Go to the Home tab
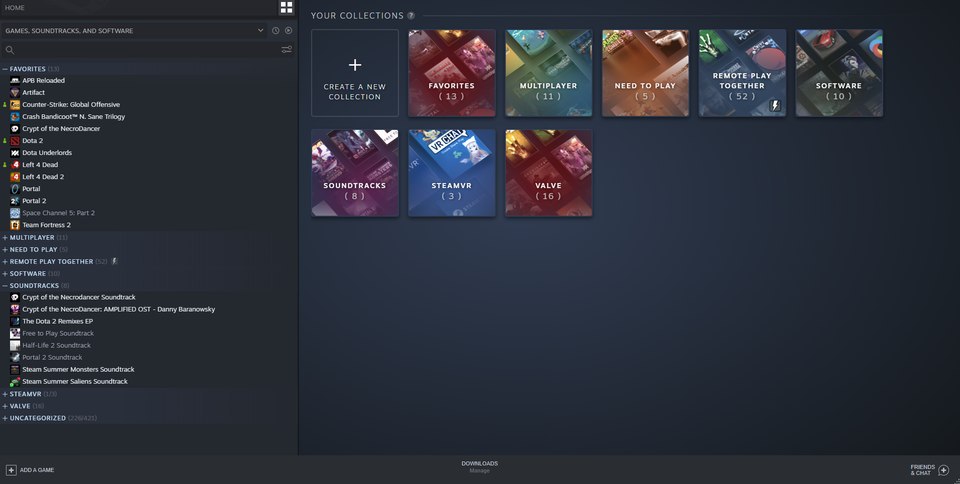 click(15, 8)
